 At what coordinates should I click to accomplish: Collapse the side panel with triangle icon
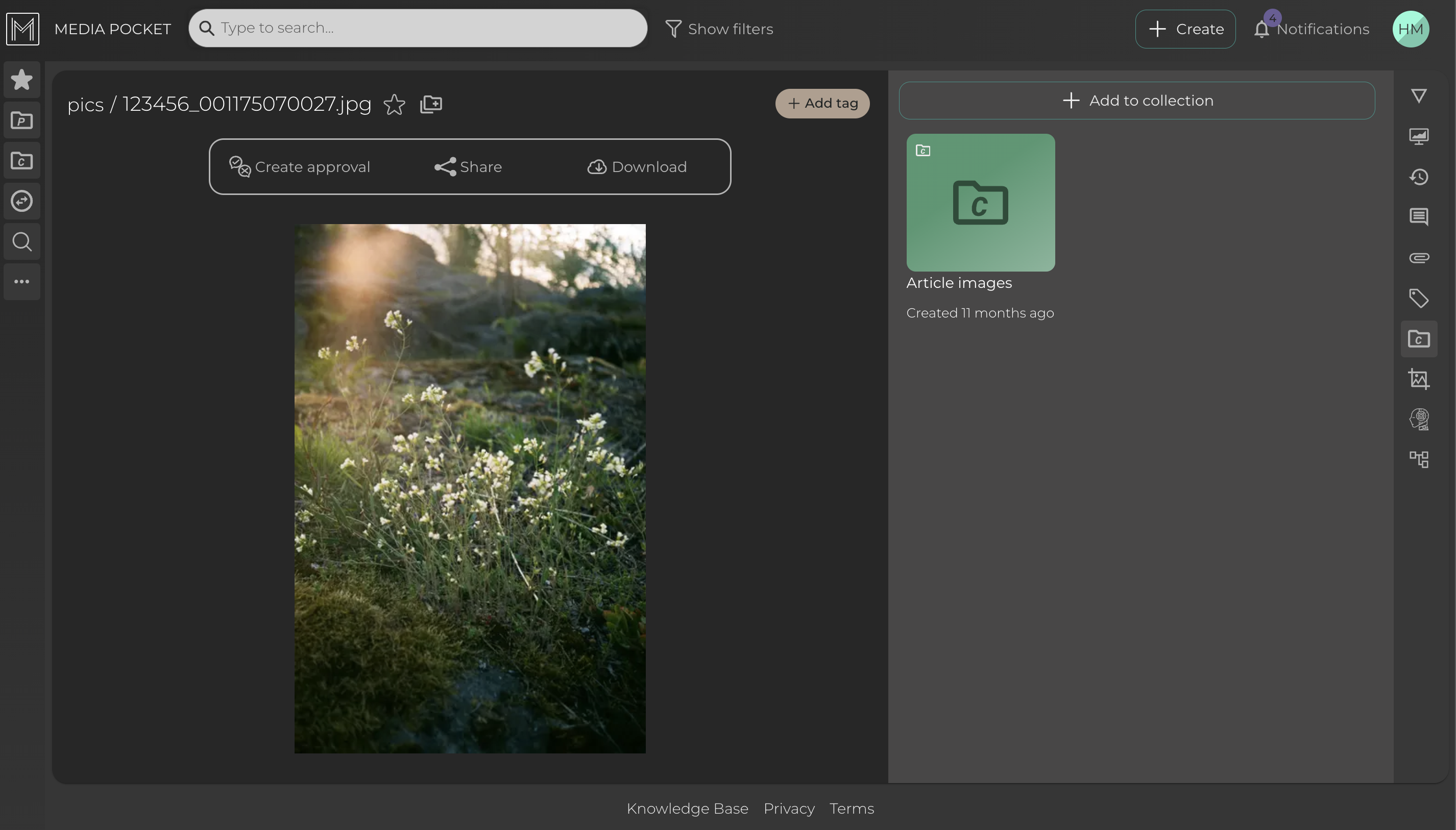pyautogui.click(x=1418, y=96)
